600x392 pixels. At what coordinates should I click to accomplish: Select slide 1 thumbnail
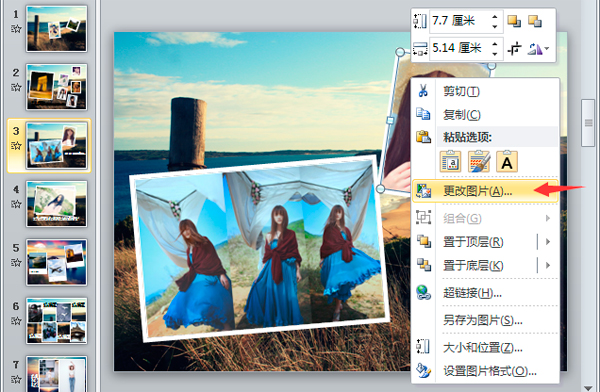(x=57, y=29)
